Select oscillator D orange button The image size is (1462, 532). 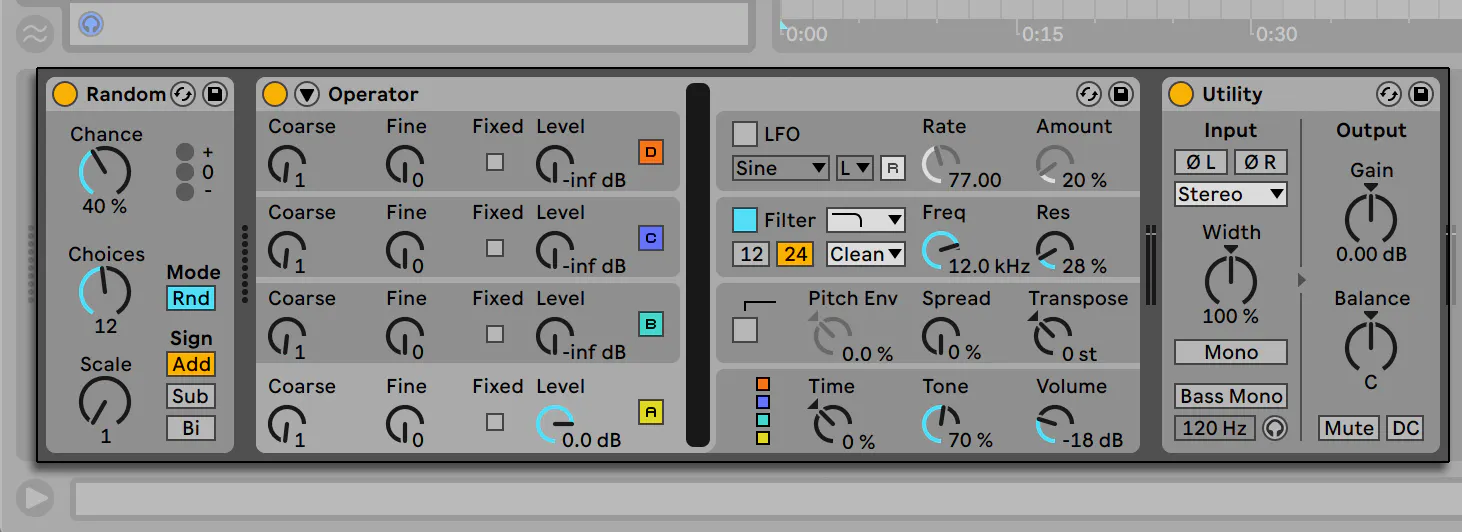point(651,152)
